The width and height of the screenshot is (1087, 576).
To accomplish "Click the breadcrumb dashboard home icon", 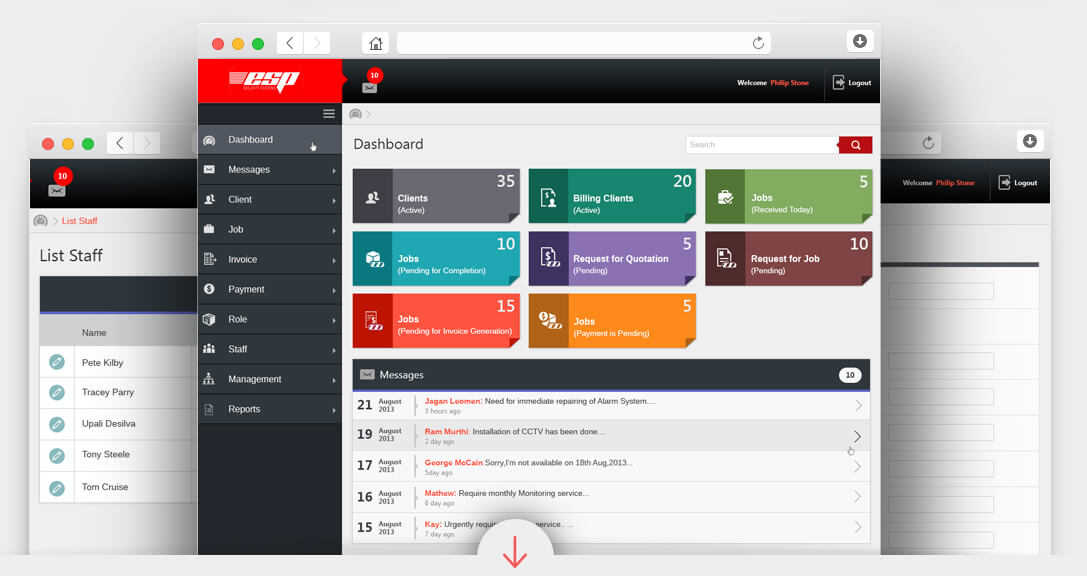I will pyautogui.click(x=356, y=114).
